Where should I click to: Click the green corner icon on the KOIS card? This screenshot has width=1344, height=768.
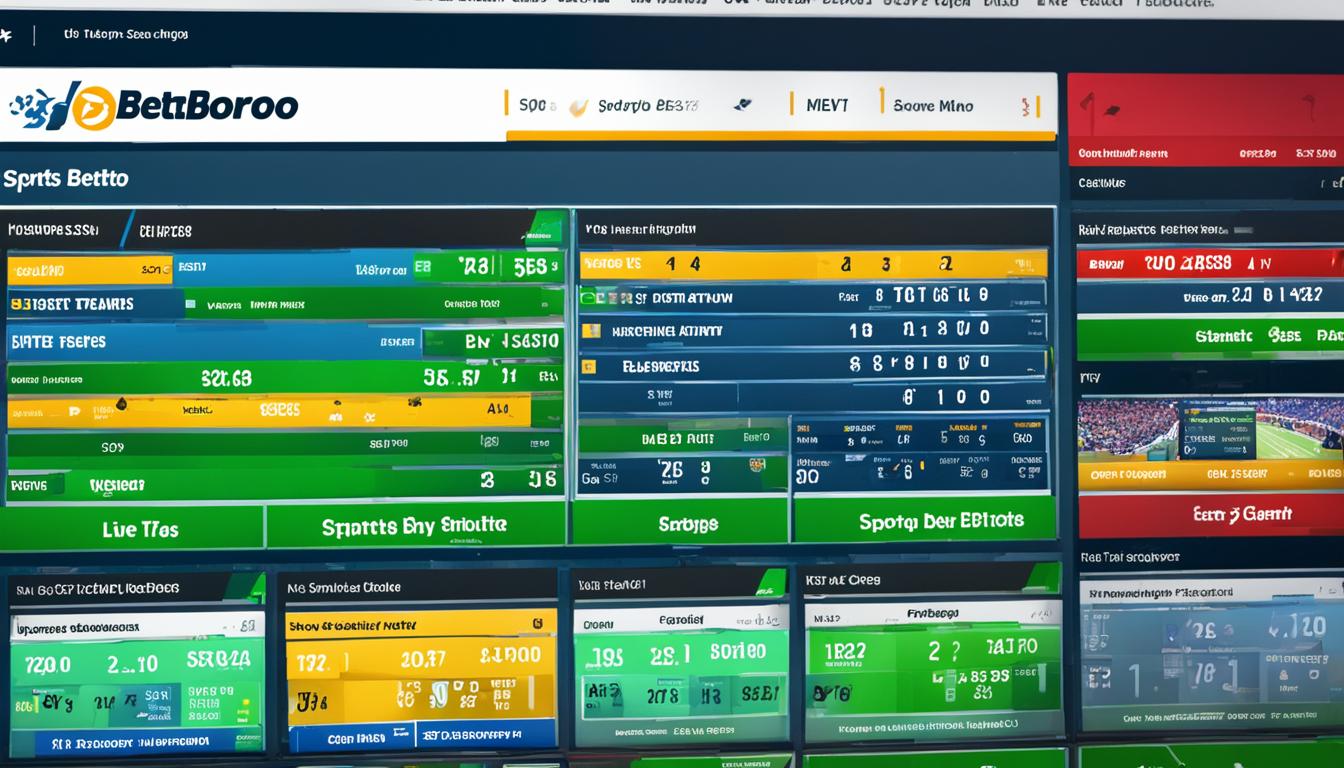[x=770, y=582]
